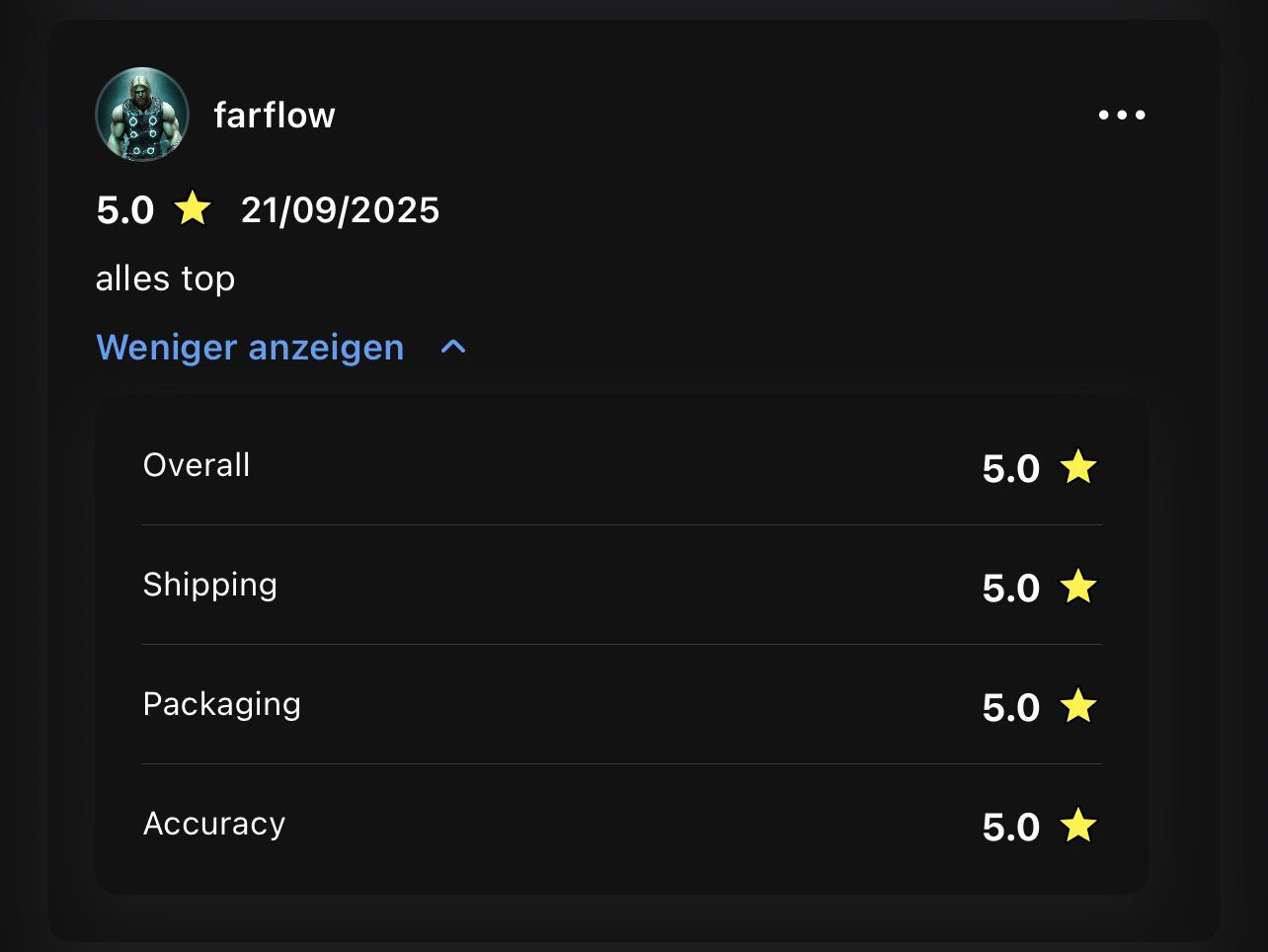Click the 'Weniger anzeigen' link
This screenshot has height=952, width=1268.
(x=250, y=348)
